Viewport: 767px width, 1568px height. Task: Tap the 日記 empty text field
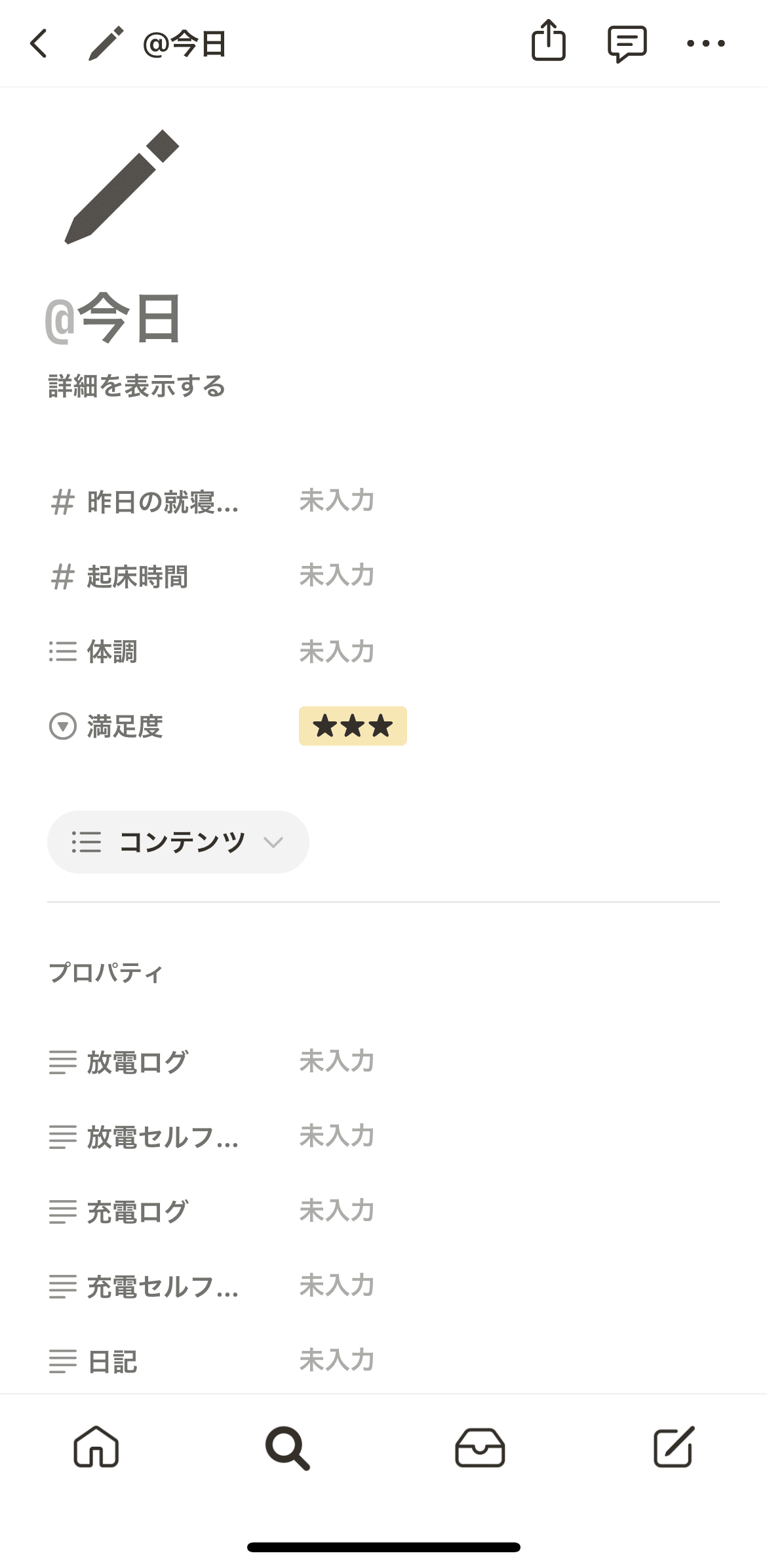click(x=336, y=1361)
